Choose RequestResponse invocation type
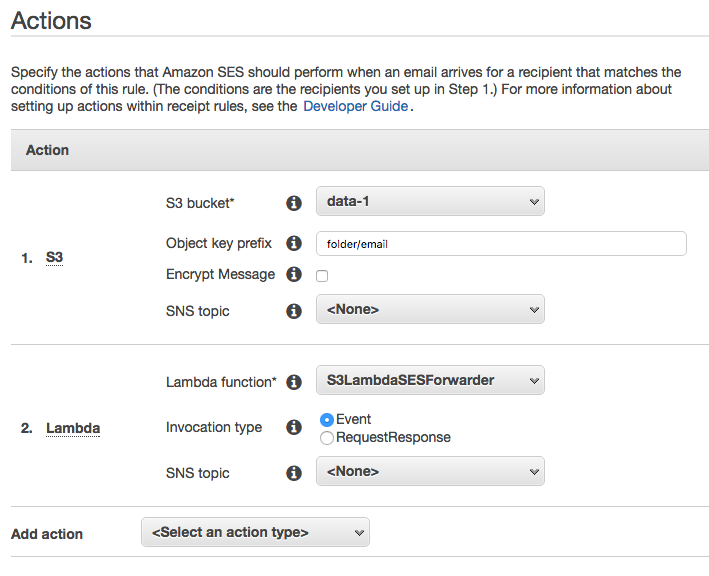Screen dimensions: 709x576 click(x=326, y=438)
